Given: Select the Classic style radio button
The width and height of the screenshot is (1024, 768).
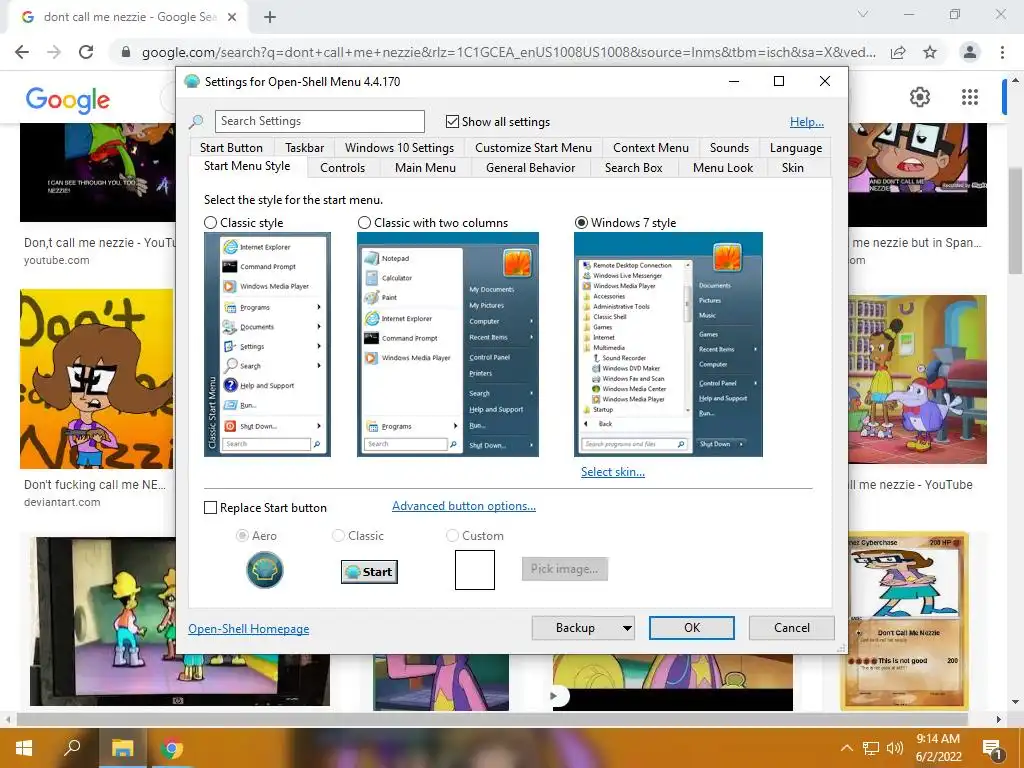Looking at the screenshot, I should click(x=210, y=223).
